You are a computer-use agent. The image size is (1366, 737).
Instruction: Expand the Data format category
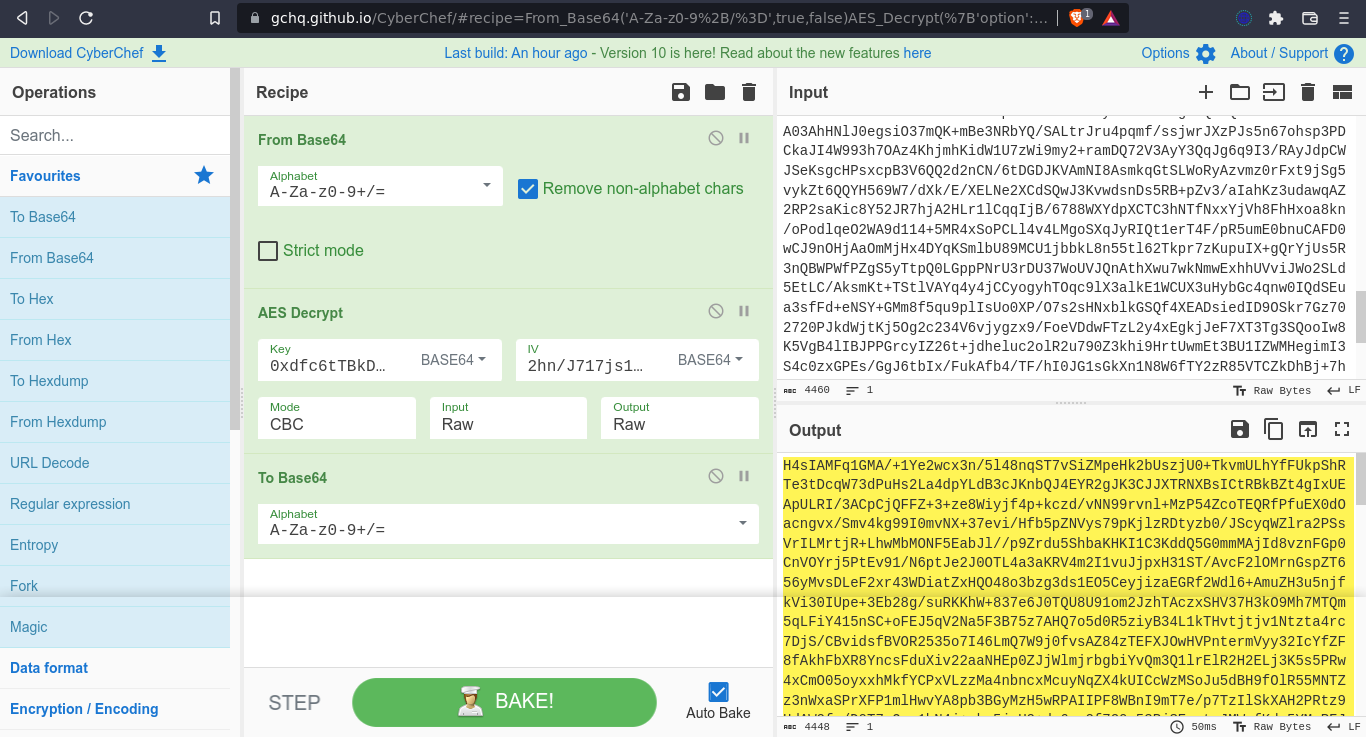click(x=49, y=668)
